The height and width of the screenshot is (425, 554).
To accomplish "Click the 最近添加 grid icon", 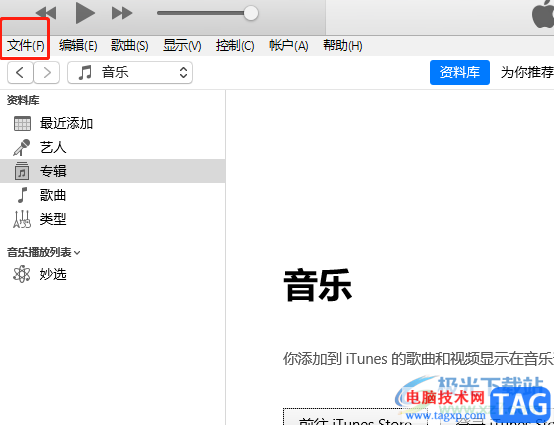I will (x=22, y=124).
